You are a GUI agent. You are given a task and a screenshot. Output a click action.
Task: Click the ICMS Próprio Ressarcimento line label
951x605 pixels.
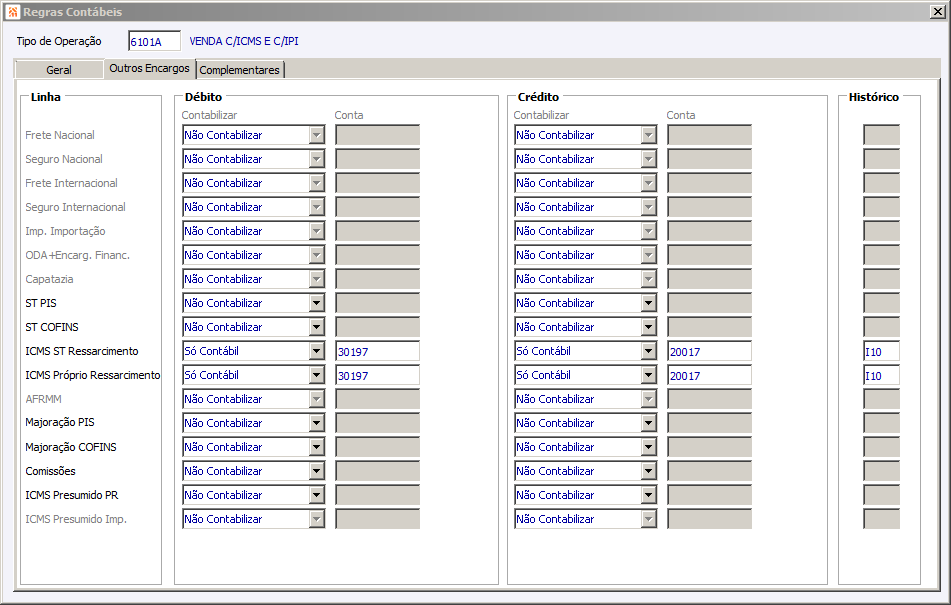(93, 375)
